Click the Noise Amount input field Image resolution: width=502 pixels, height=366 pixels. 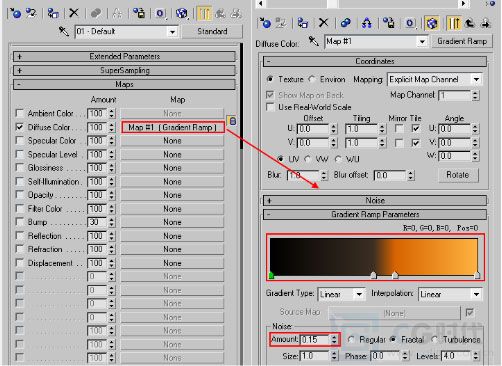(315, 339)
